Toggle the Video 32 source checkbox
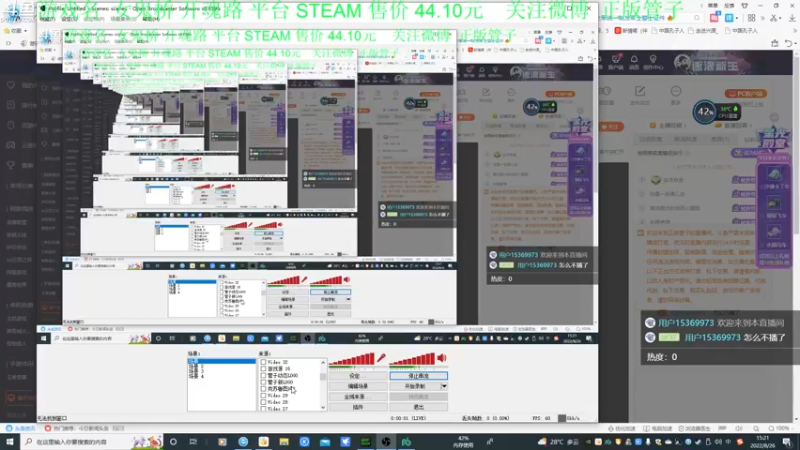Image resolution: width=800 pixels, height=450 pixels. click(x=263, y=362)
